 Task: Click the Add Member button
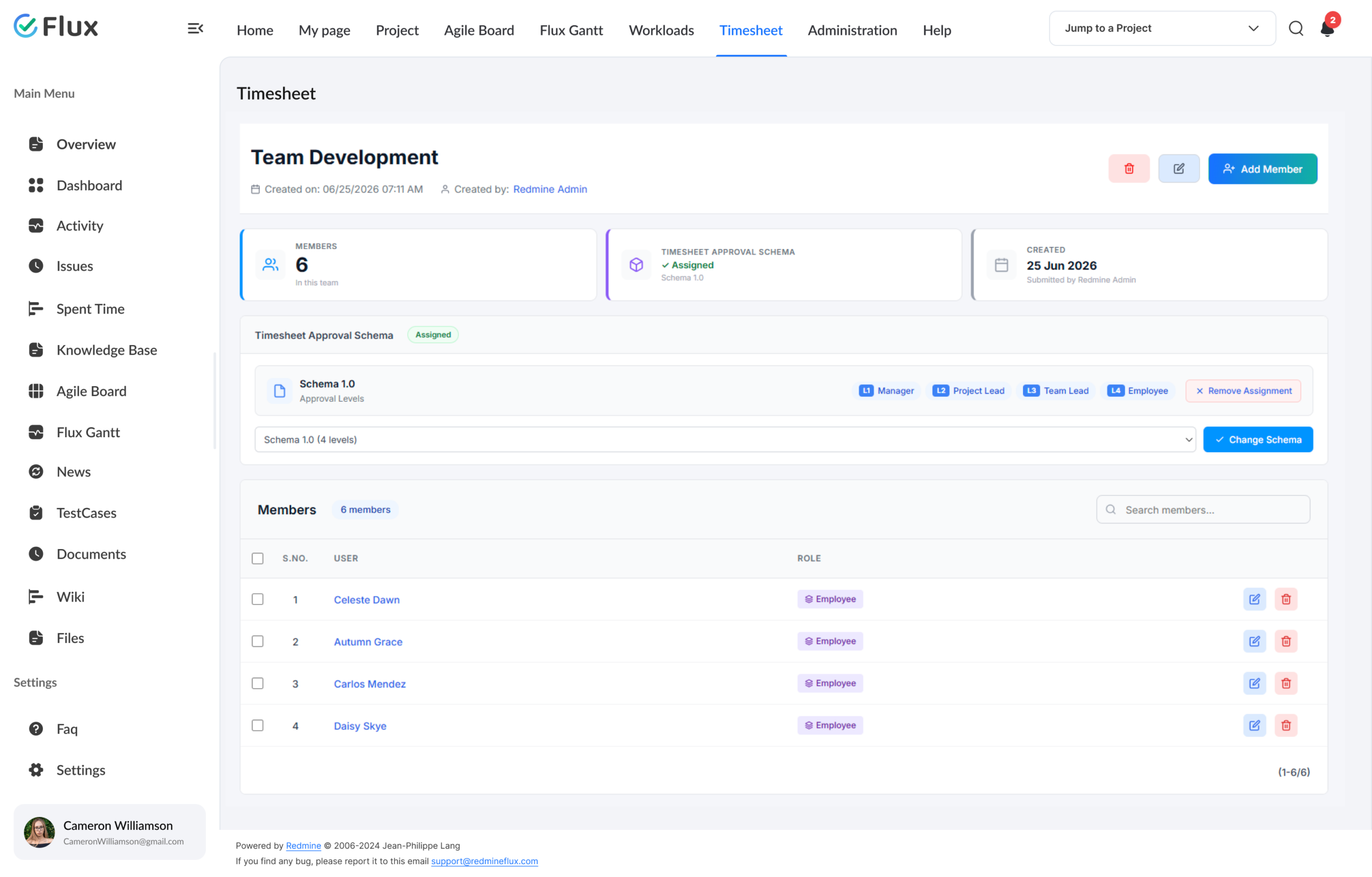click(x=1263, y=169)
